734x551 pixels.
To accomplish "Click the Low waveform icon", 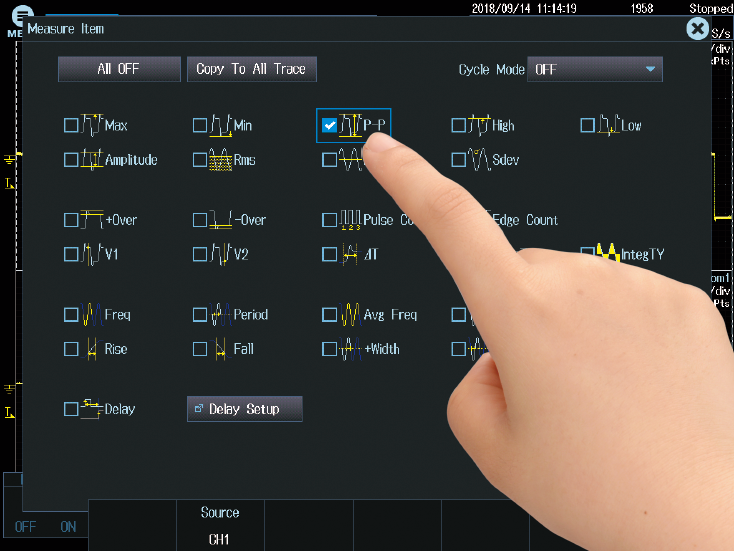I will coord(609,125).
